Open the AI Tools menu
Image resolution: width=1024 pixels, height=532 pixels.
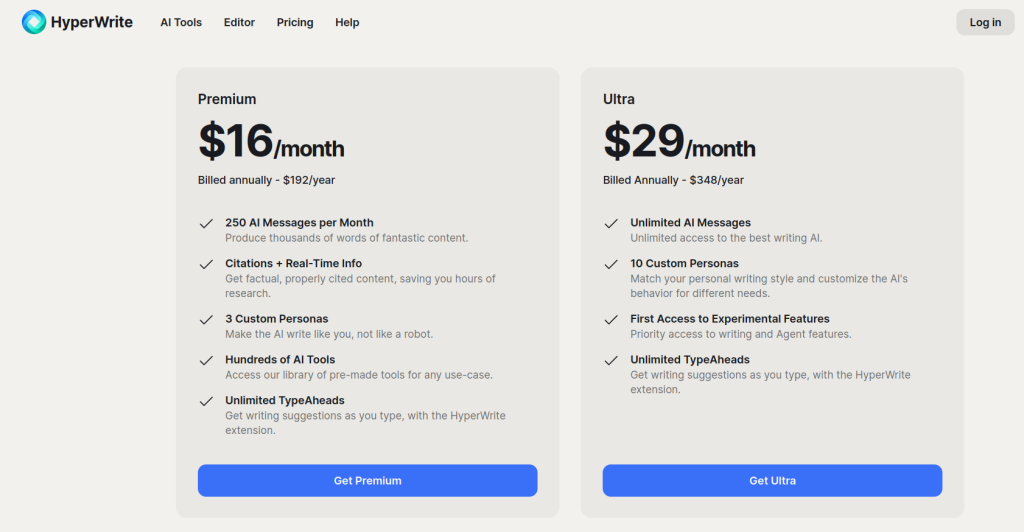[x=181, y=22]
